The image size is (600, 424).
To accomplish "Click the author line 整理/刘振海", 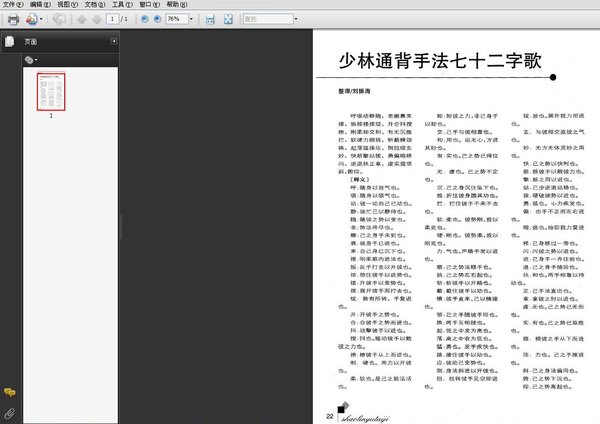I will pyautogui.click(x=354, y=91).
